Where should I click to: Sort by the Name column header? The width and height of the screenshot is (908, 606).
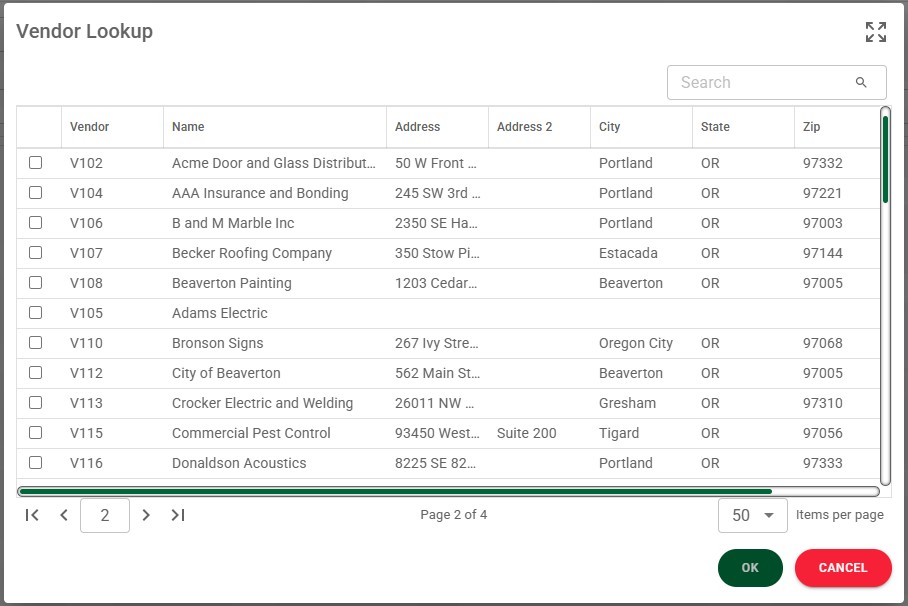(188, 127)
